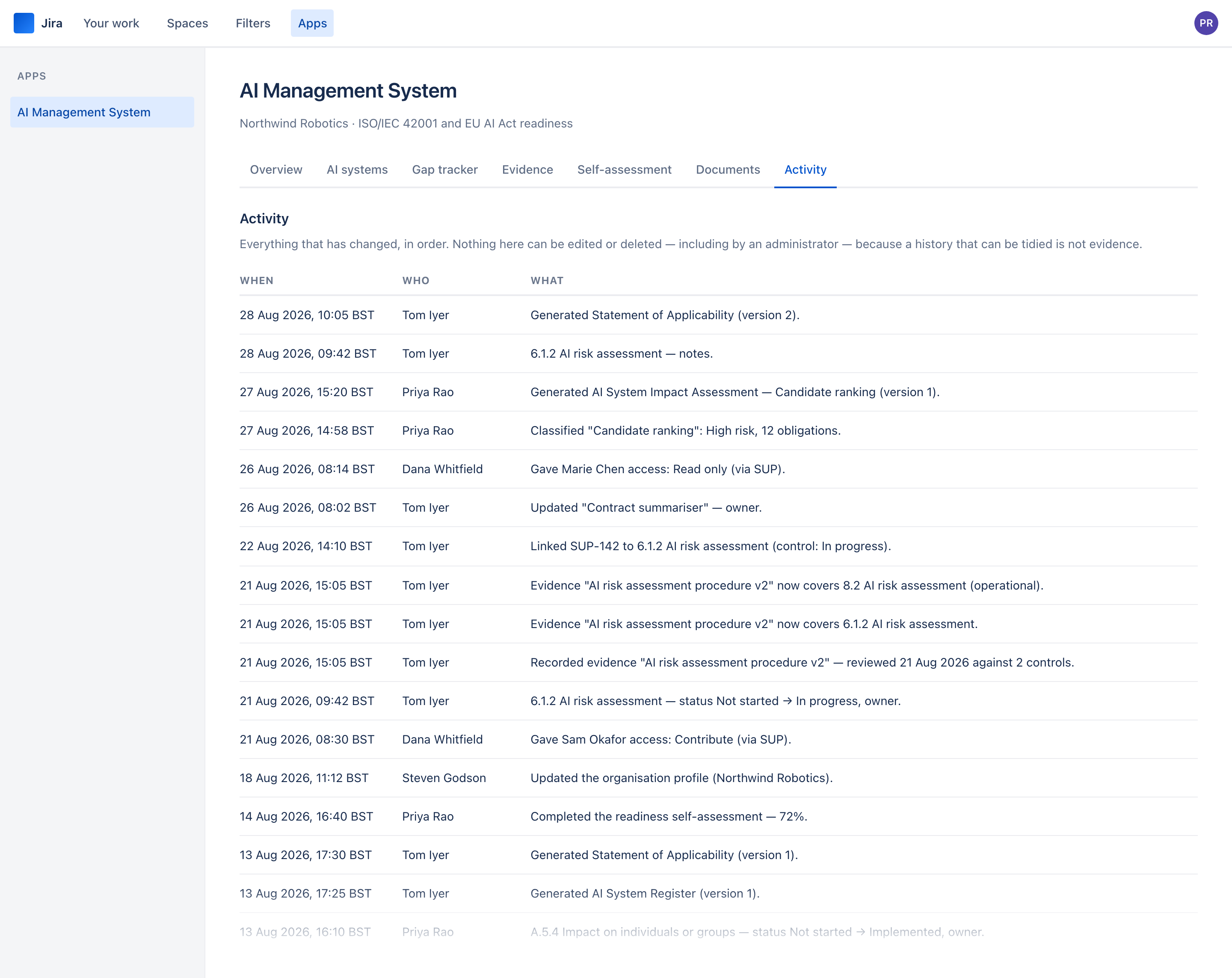Click the "22 Aug 2026, 14:10 BST" timestamp

tap(306, 546)
